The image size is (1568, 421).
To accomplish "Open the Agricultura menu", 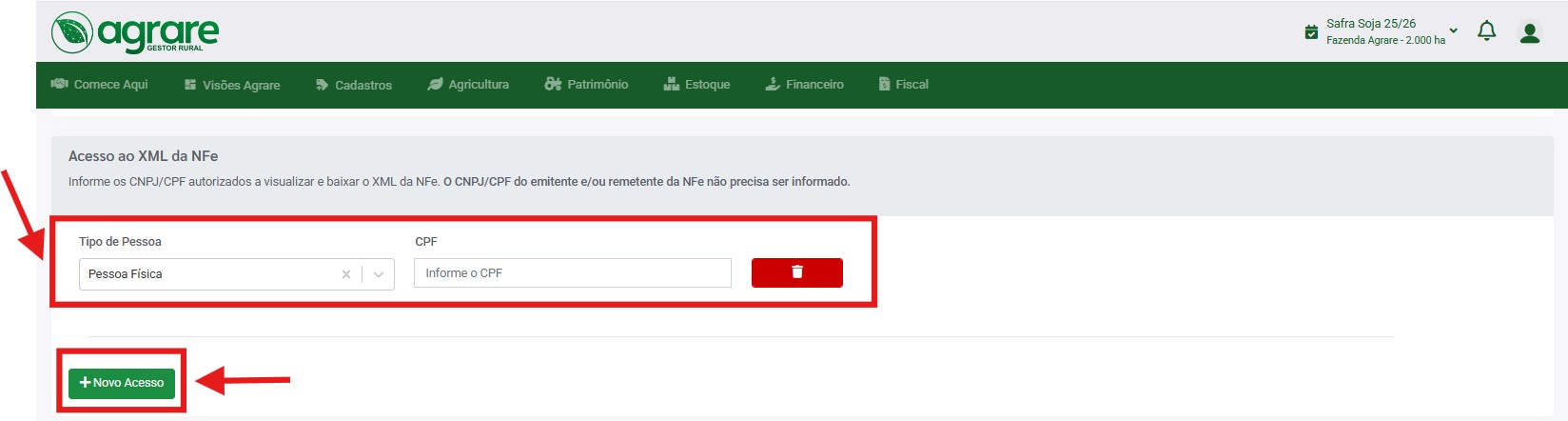I will point(468,84).
